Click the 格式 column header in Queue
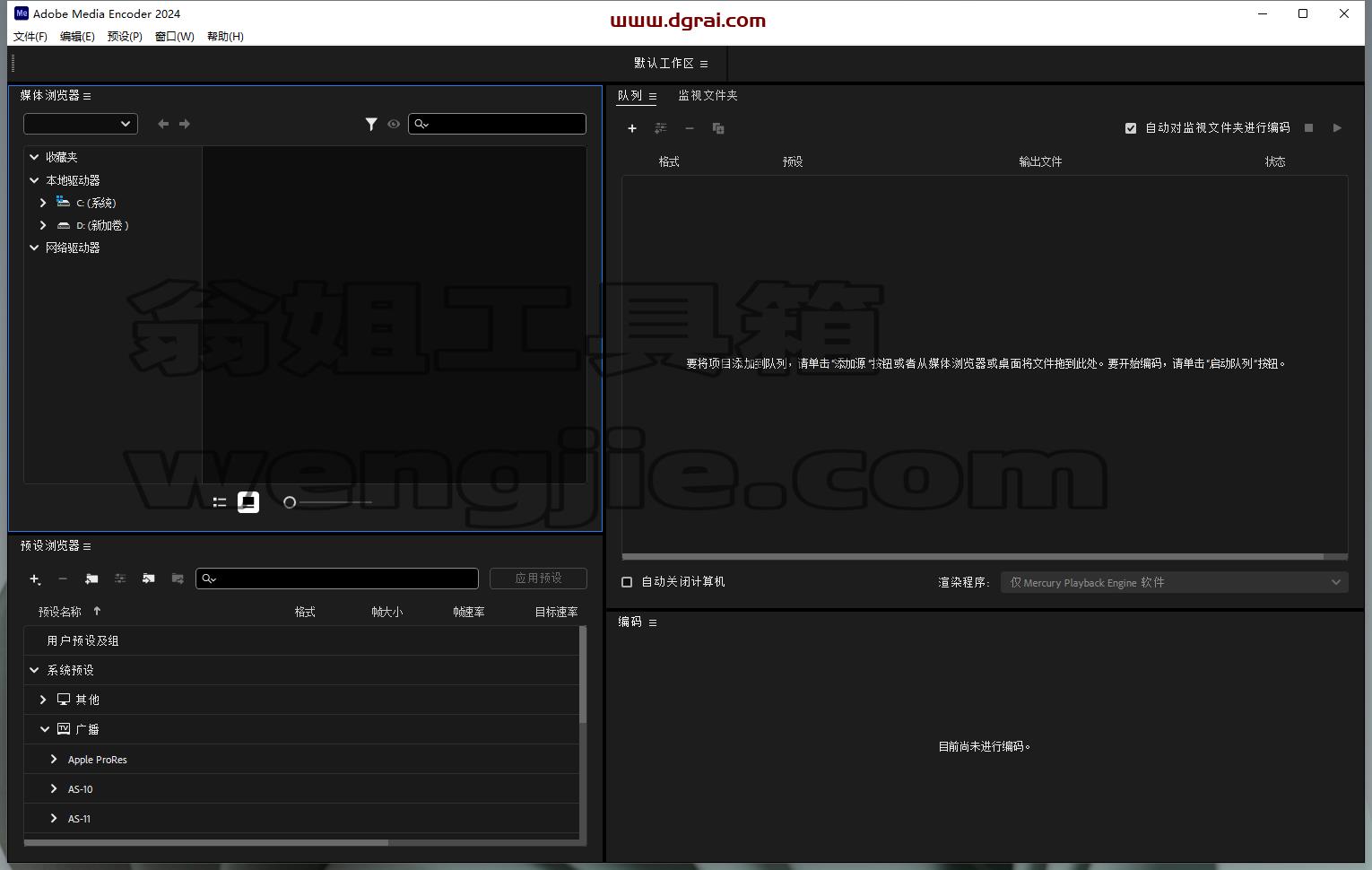This screenshot has width=1372, height=870. pyautogui.click(x=669, y=162)
